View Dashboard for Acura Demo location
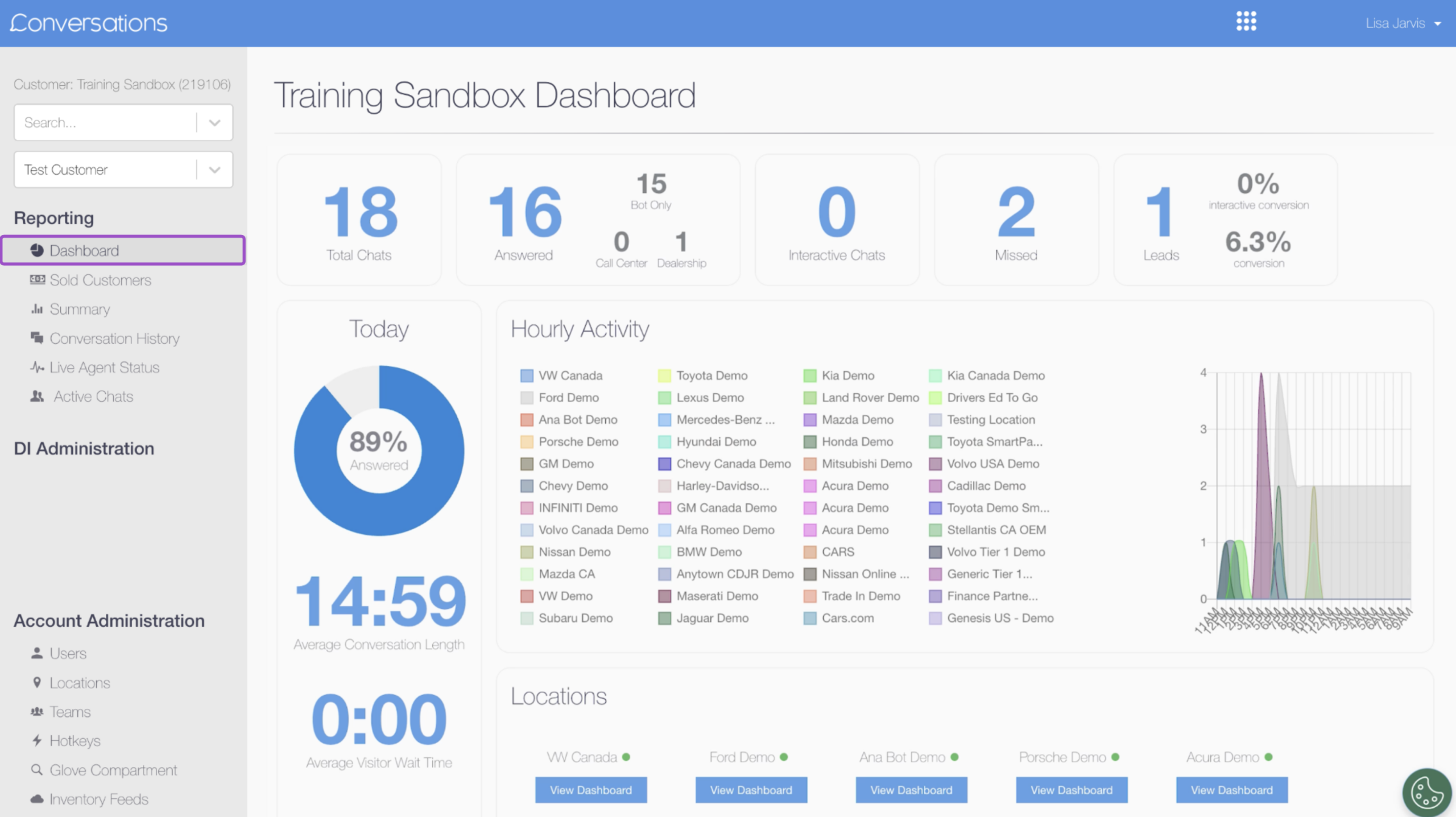1456x817 pixels. click(1232, 790)
